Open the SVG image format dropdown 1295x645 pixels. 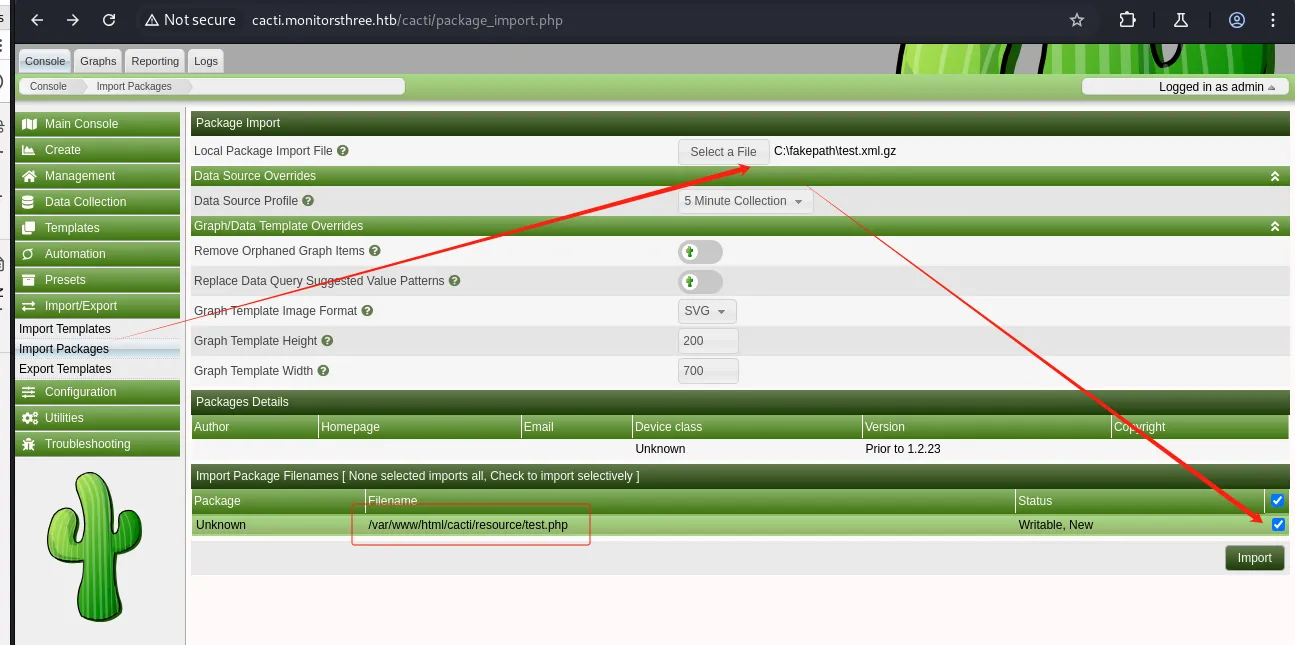pos(707,311)
